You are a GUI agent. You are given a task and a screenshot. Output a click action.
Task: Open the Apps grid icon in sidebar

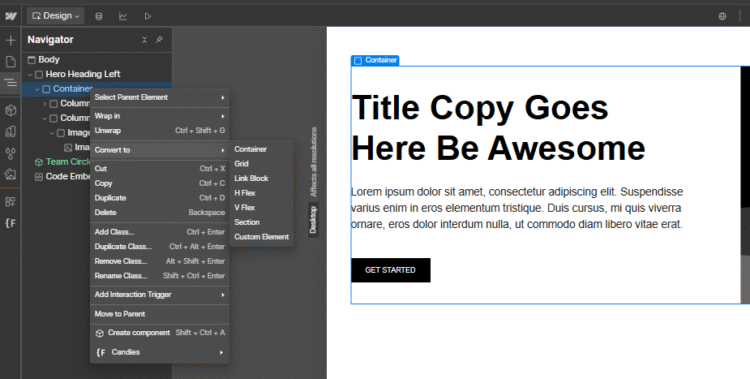click(x=11, y=202)
